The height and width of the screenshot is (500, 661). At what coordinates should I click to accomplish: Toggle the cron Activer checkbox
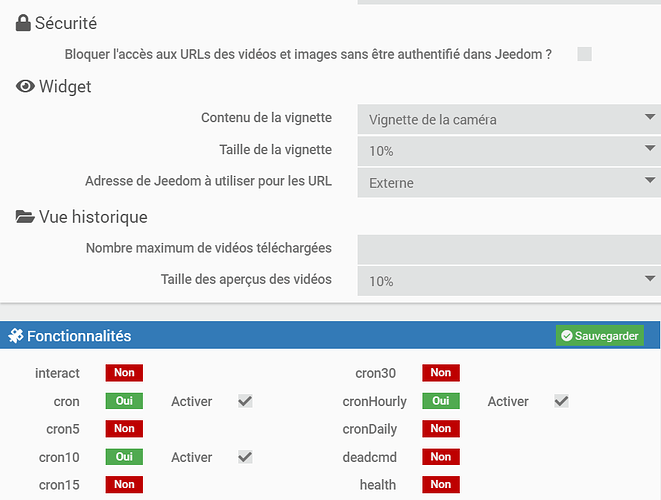[x=245, y=401]
